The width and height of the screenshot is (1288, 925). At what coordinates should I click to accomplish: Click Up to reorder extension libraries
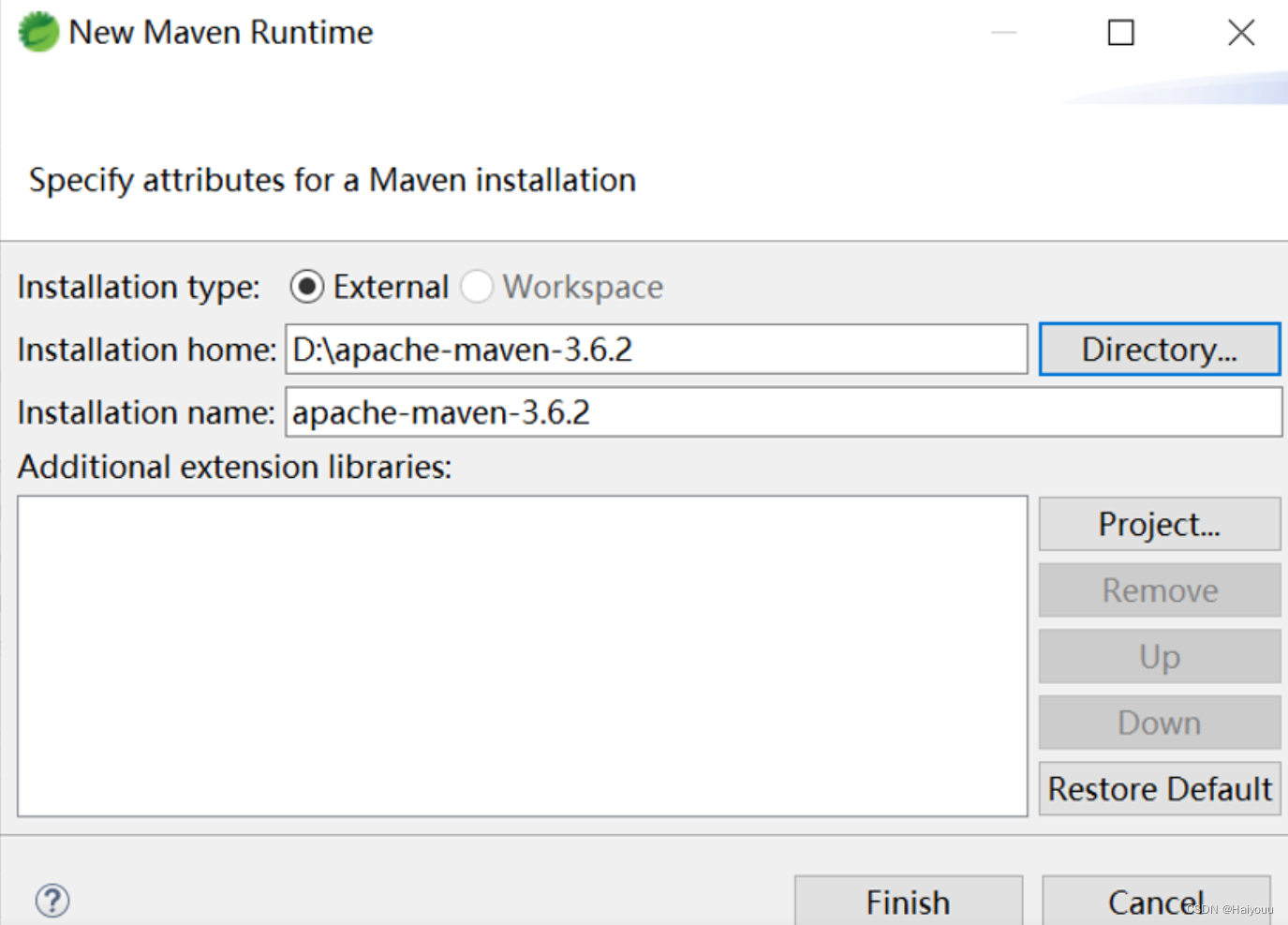[x=1159, y=656]
